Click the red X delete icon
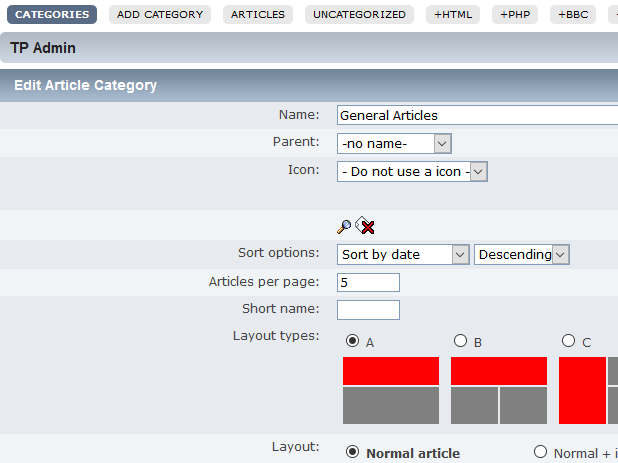Screen dimensions: 618x463 (365, 227)
